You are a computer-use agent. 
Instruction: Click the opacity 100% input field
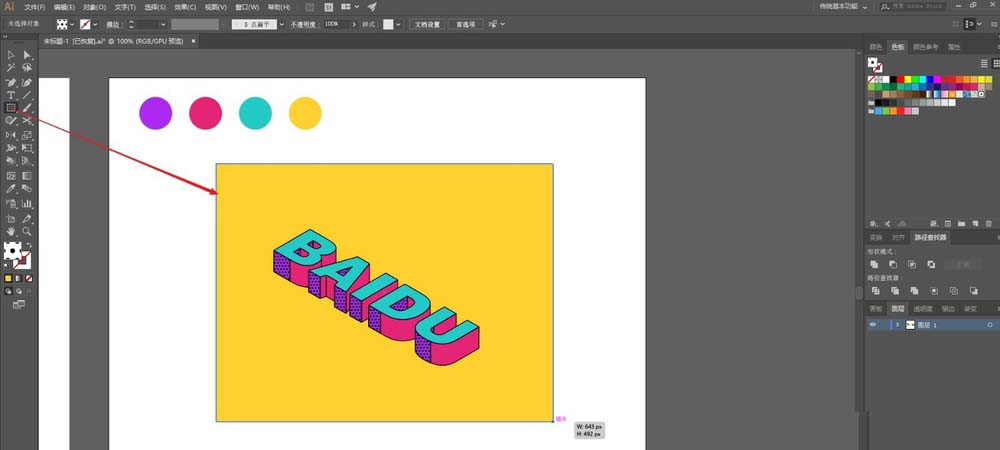tap(335, 24)
